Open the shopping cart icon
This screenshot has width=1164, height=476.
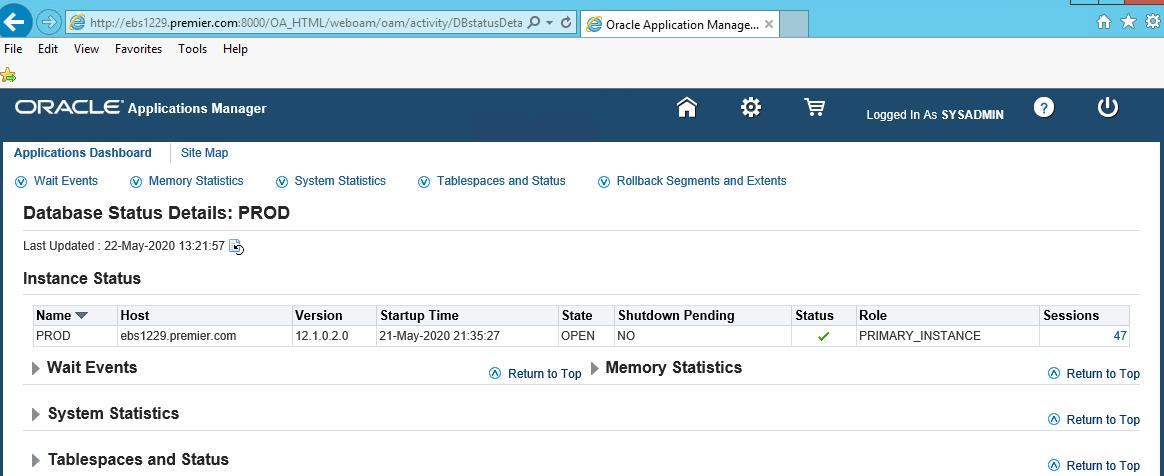tap(814, 108)
